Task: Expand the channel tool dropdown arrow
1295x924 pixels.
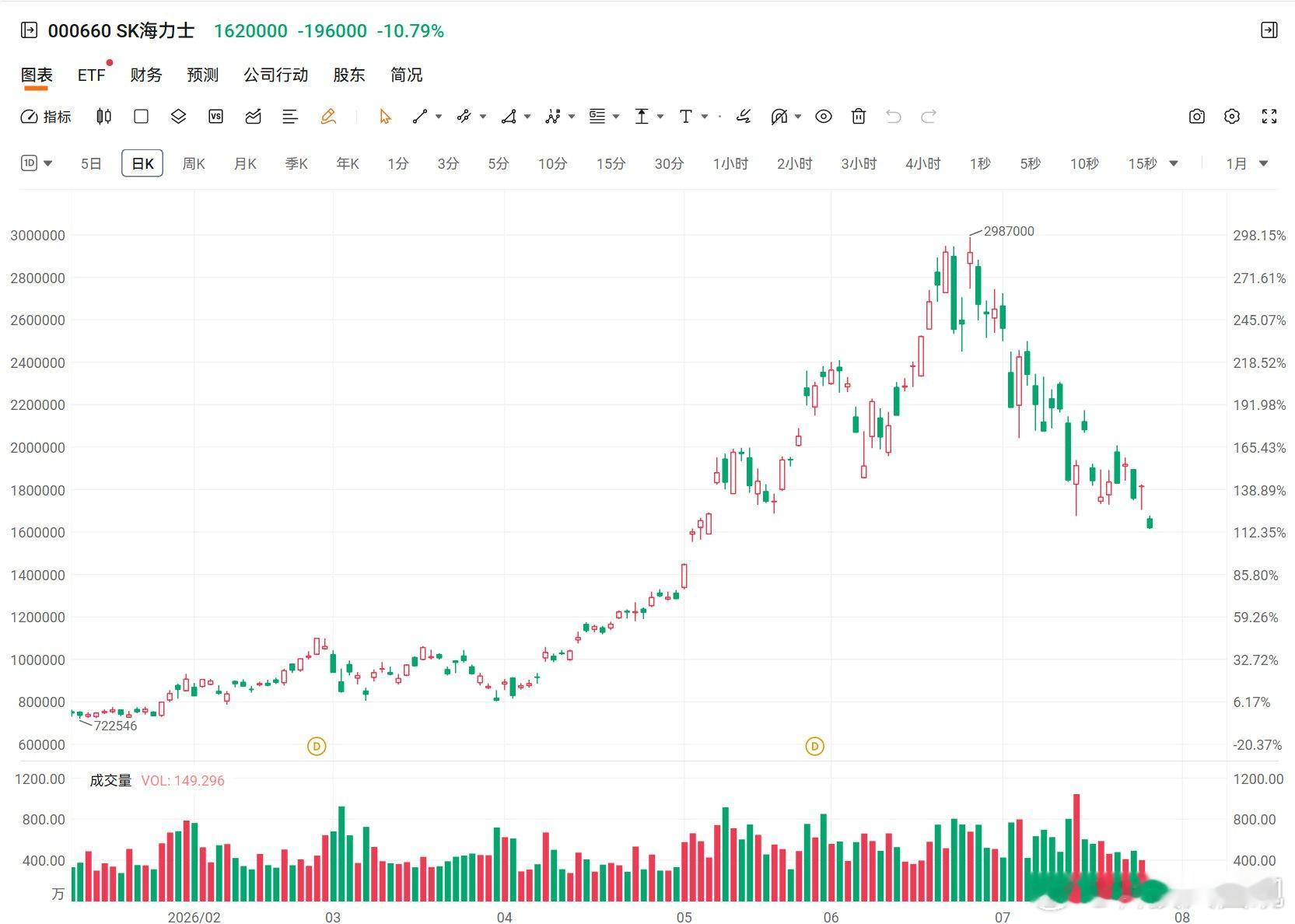Action: click(483, 117)
